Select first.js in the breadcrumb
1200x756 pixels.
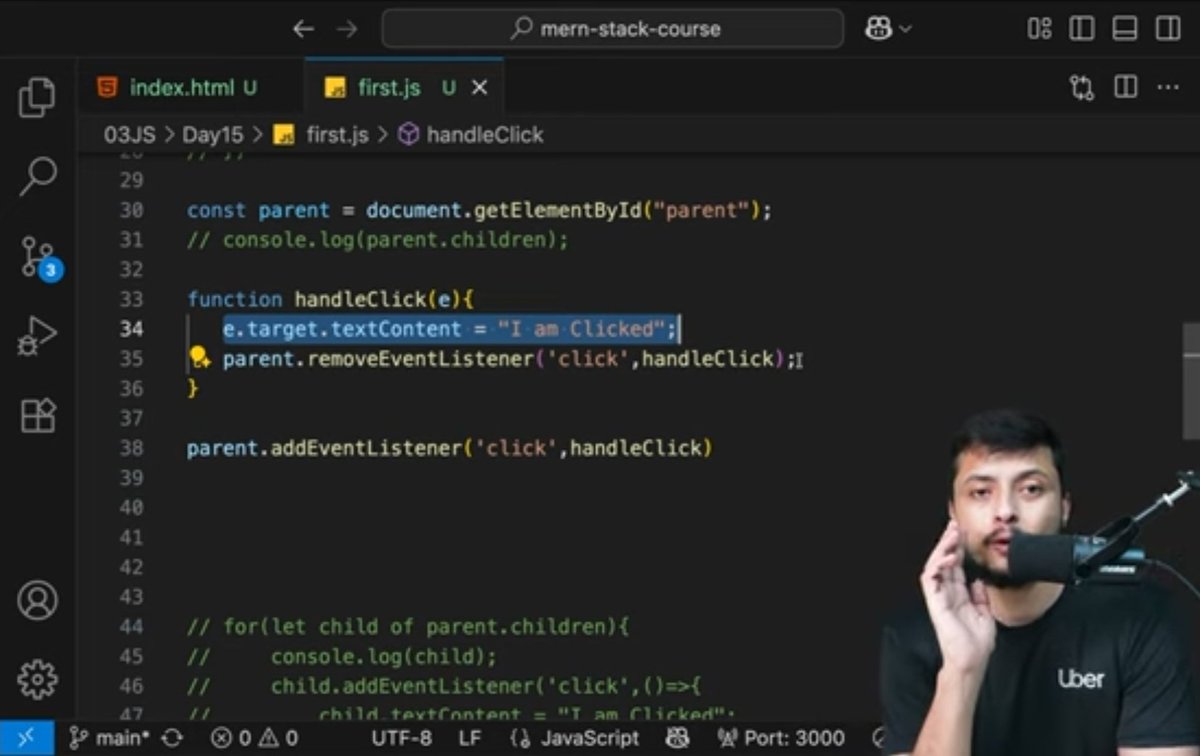click(x=321, y=135)
